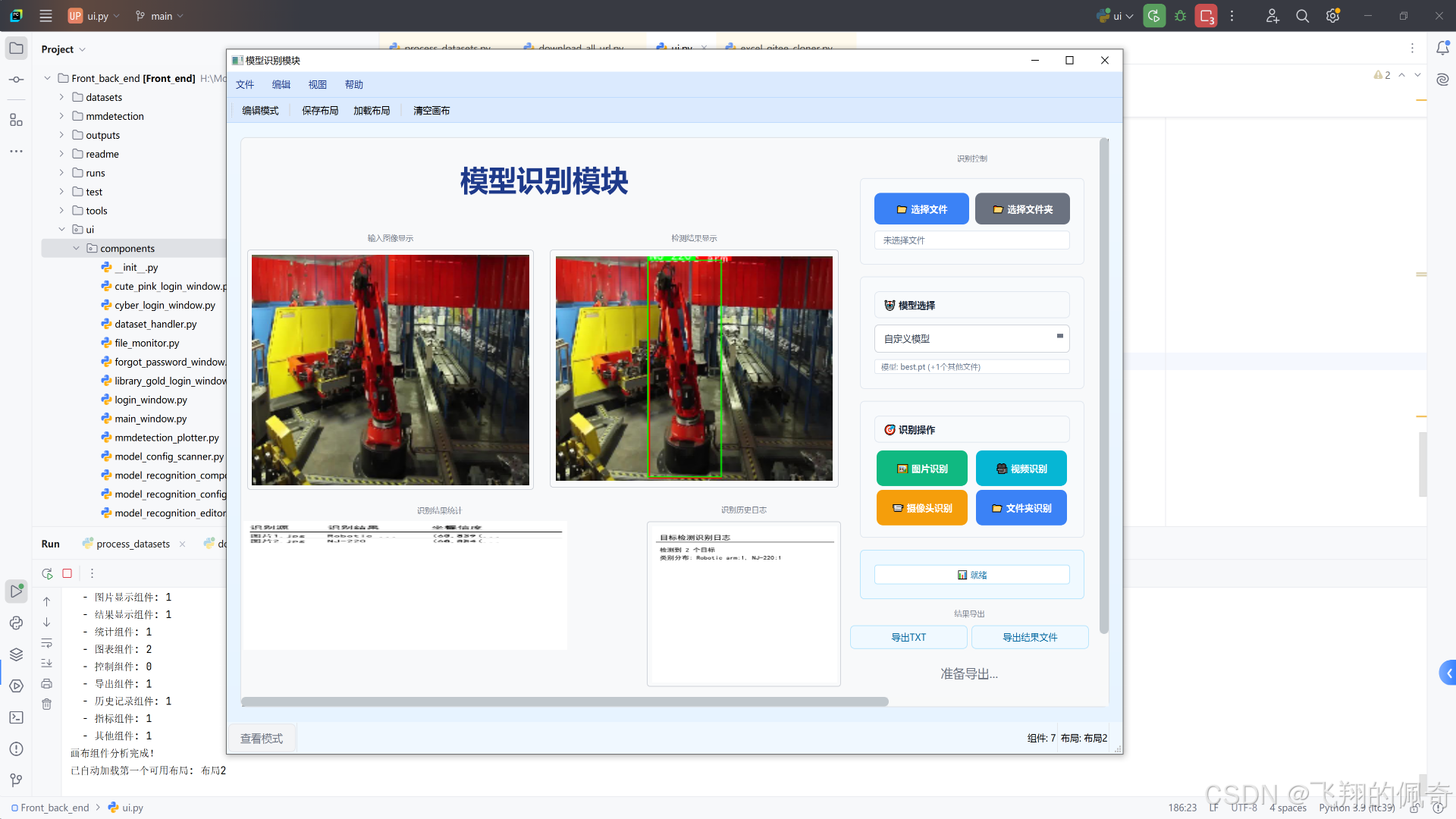Image resolution: width=1456 pixels, height=819 pixels.
Task: Switch to the process_datasets run tab
Action: [x=133, y=544]
